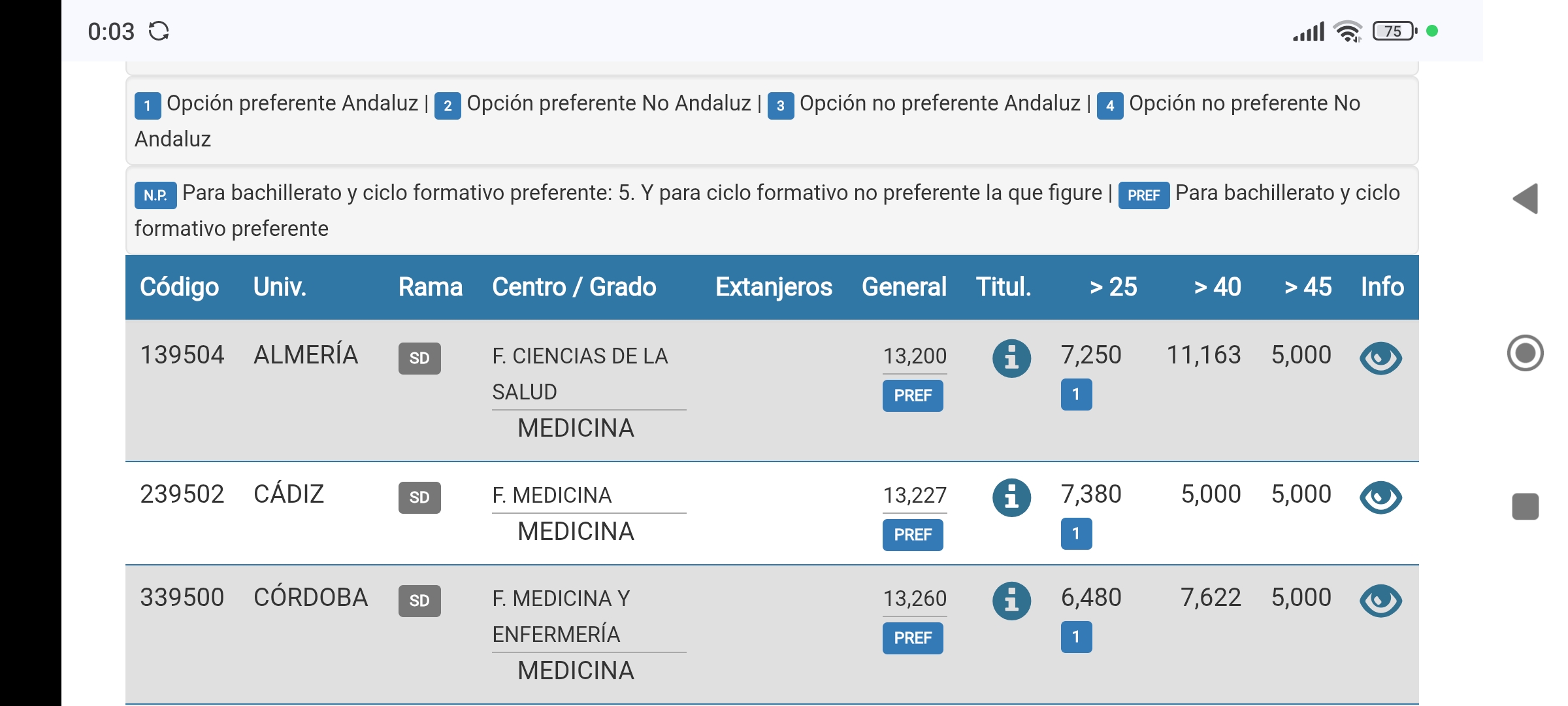Click badge 1 under Almería >25 score
This screenshot has height=706, width=1568.
point(1076,395)
